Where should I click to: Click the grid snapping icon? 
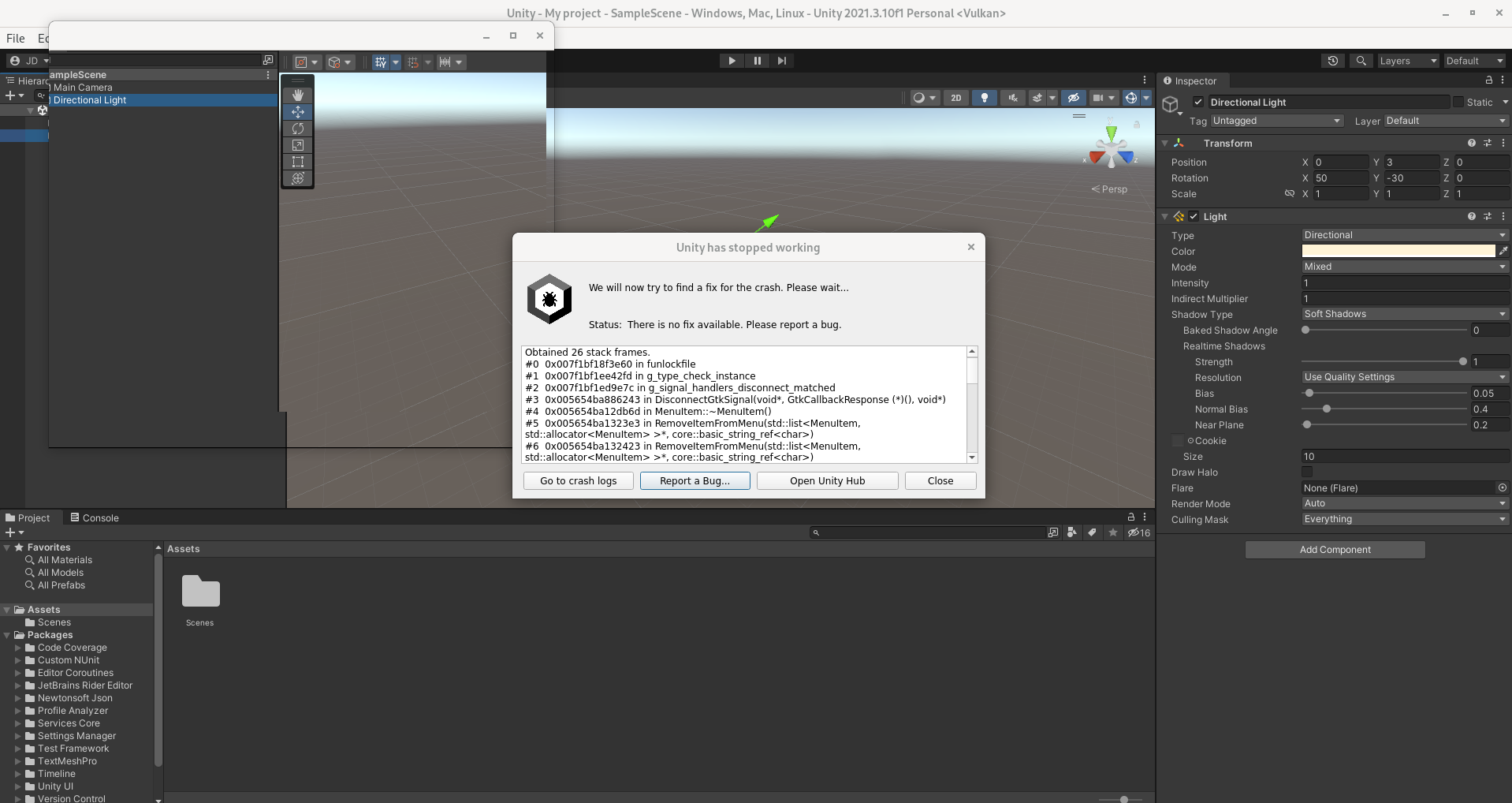pyautogui.click(x=413, y=62)
